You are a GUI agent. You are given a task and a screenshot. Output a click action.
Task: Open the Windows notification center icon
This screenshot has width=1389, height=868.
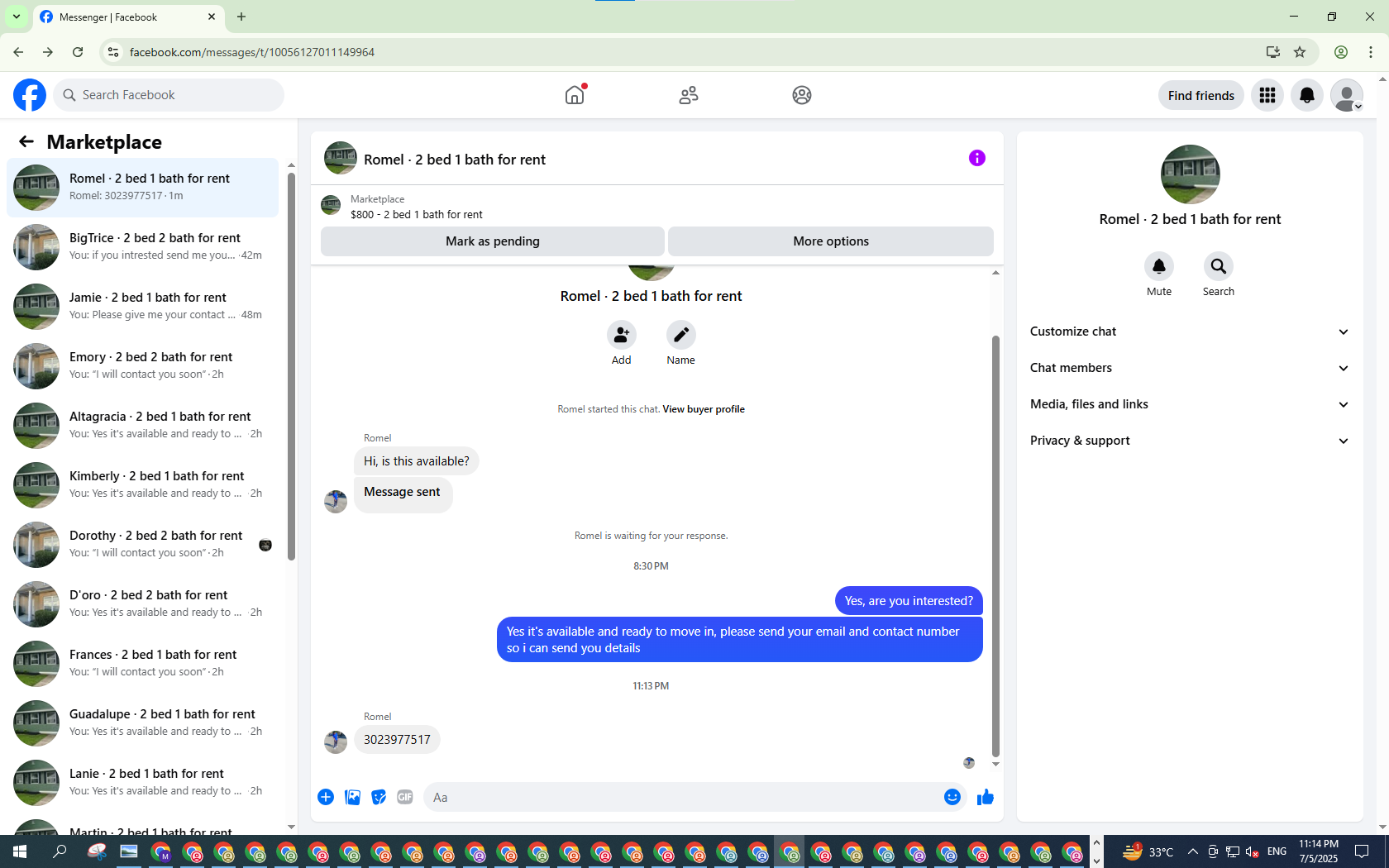[x=1362, y=851]
